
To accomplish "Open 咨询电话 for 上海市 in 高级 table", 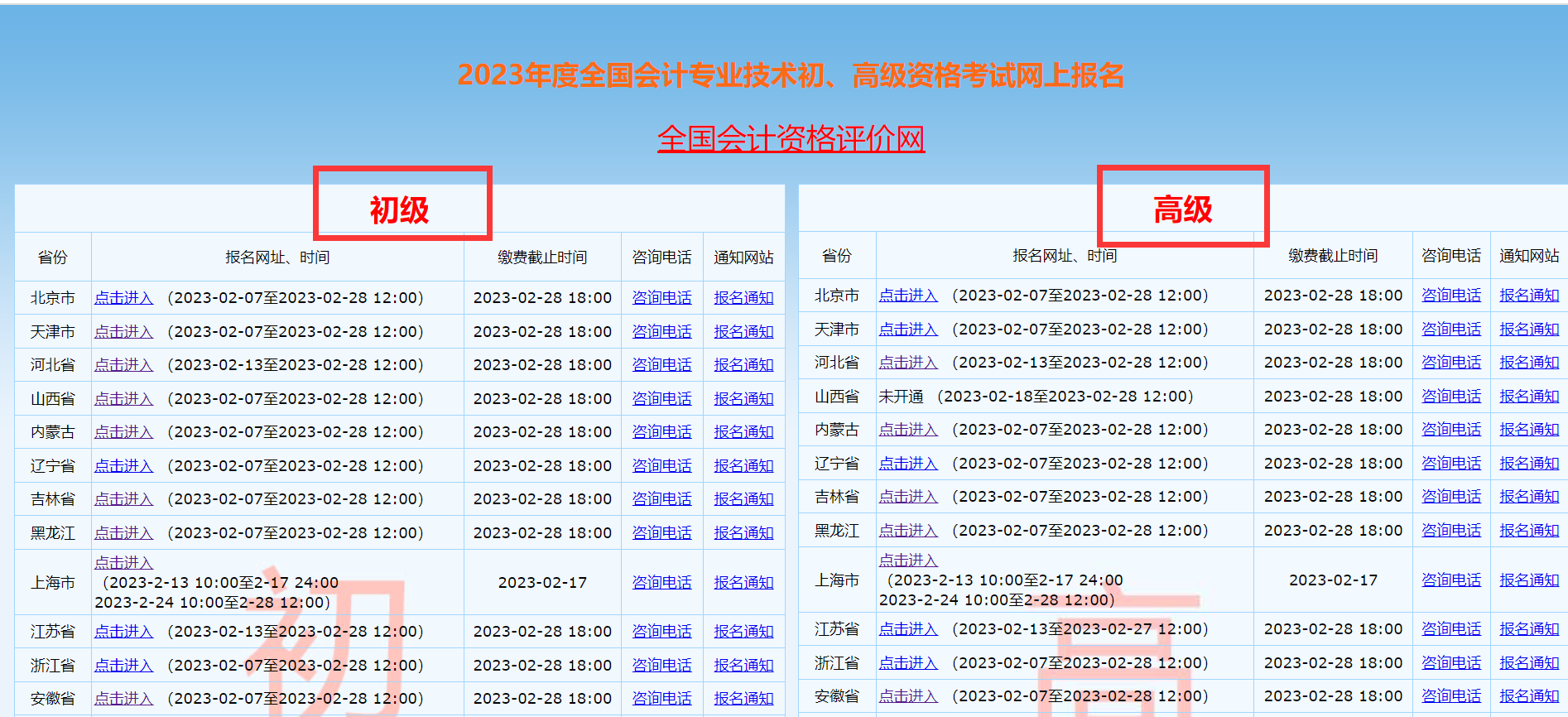I will coord(1451,580).
